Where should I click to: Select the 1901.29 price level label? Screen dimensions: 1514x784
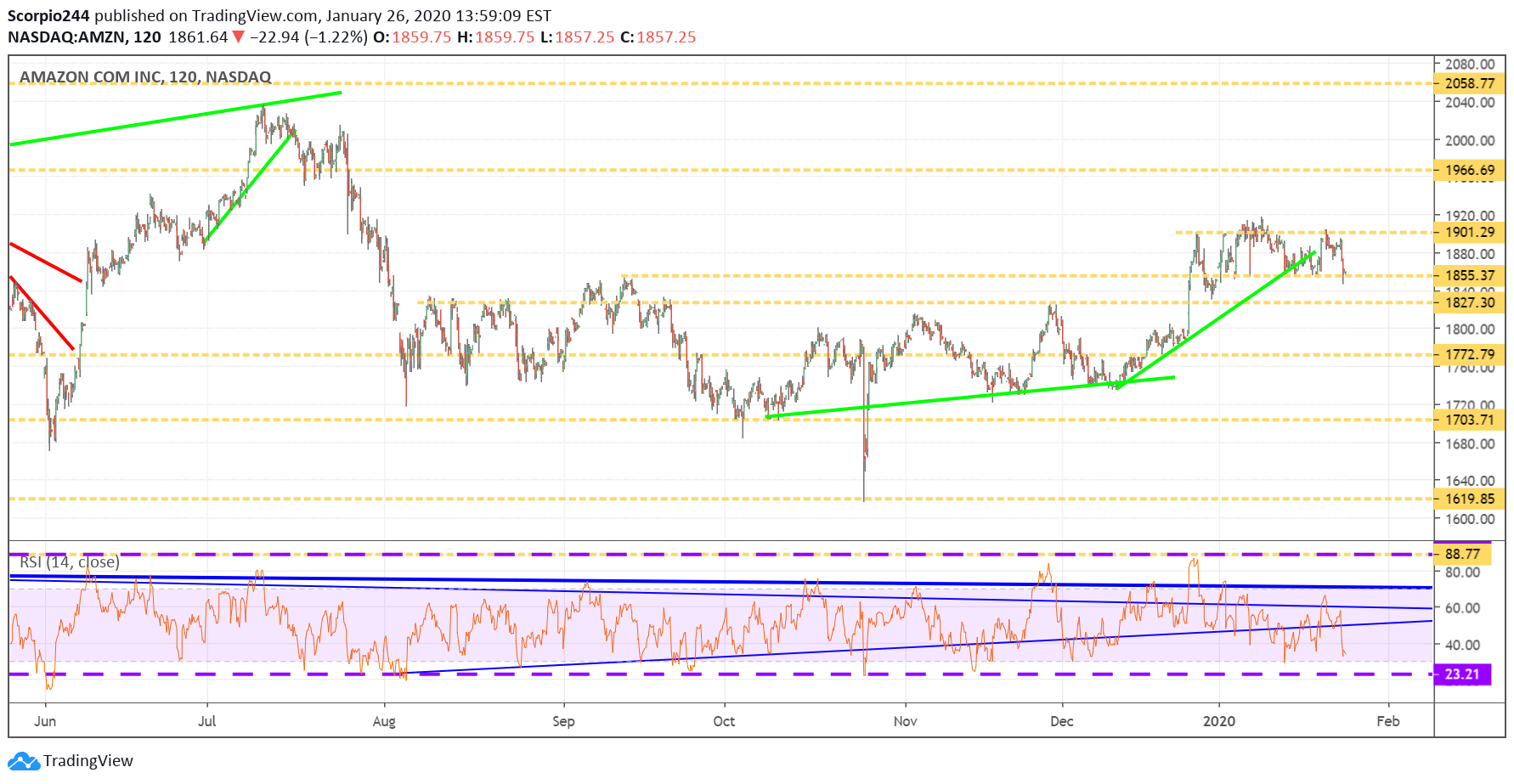pyautogui.click(x=1470, y=232)
